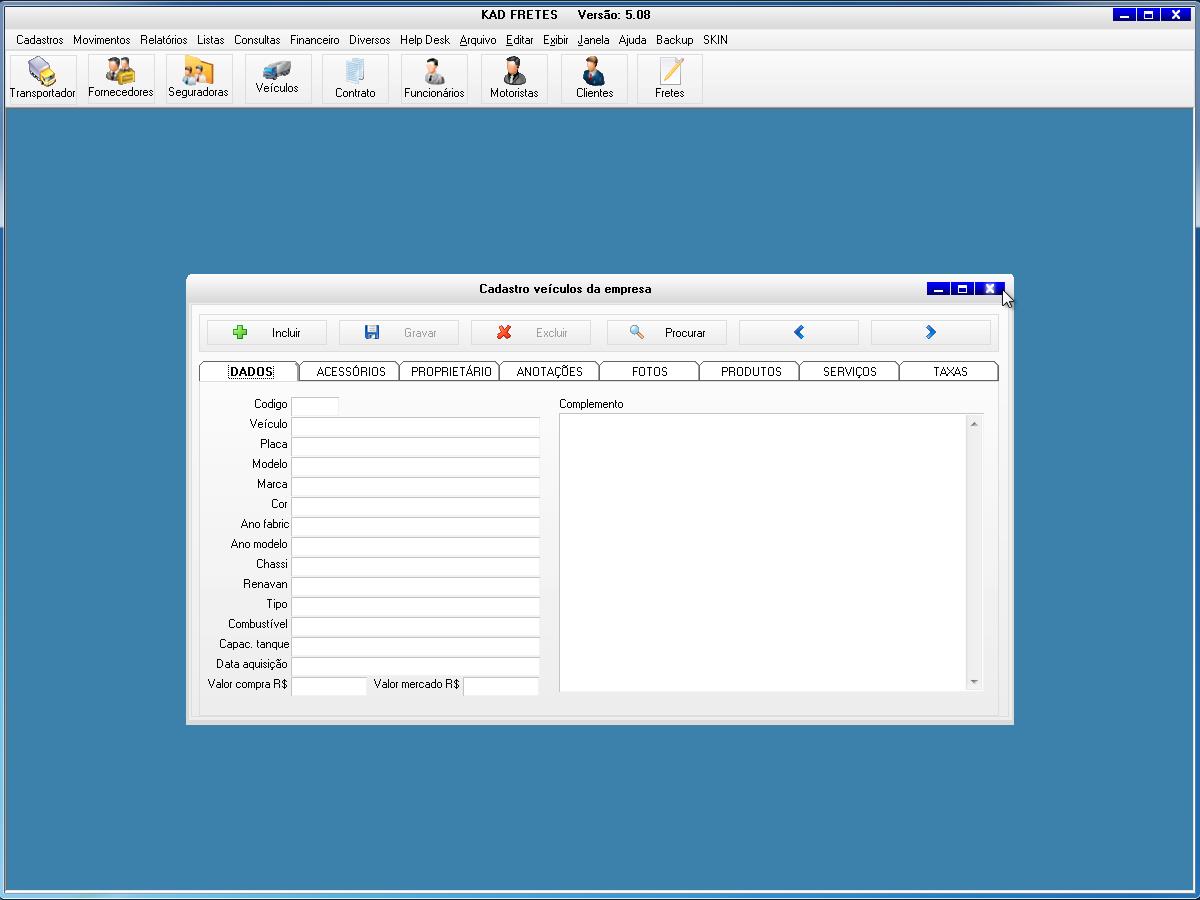Image resolution: width=1200 pixels, height=900 pixels.
Task: Click Complemento scrollbar up arrow
Action: point(974,424)
